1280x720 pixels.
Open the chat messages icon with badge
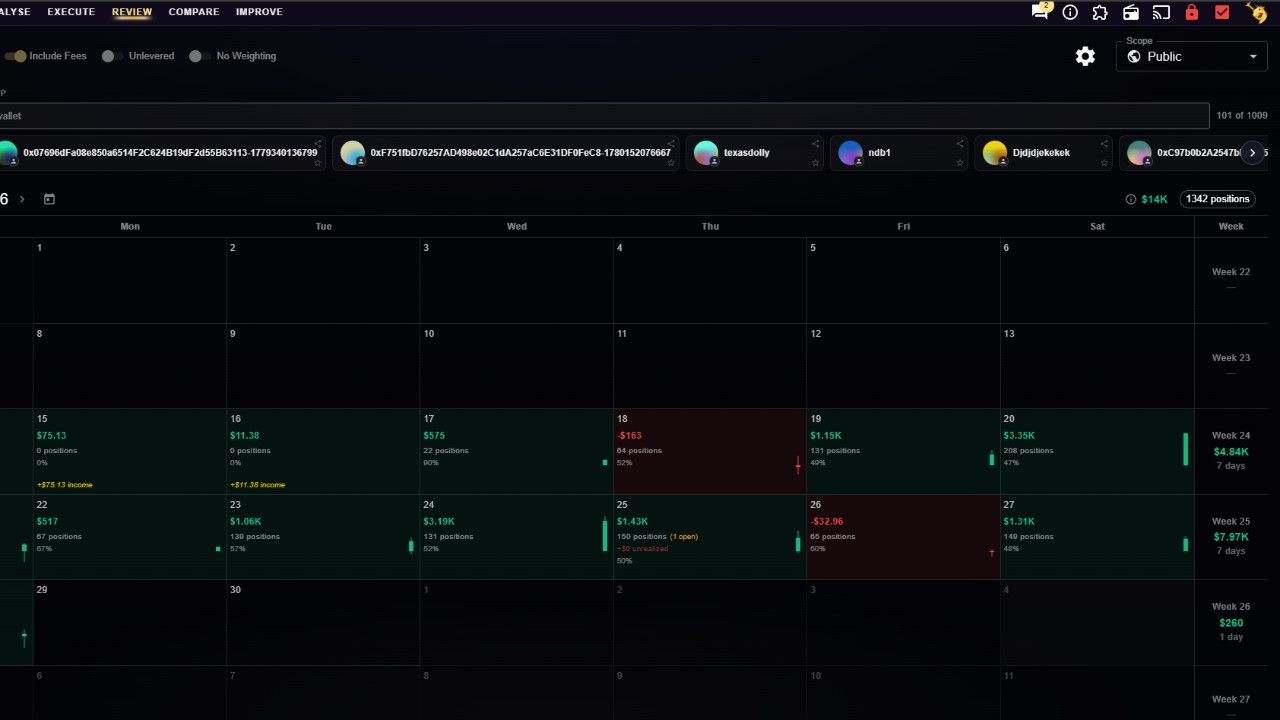(1041, 11)
